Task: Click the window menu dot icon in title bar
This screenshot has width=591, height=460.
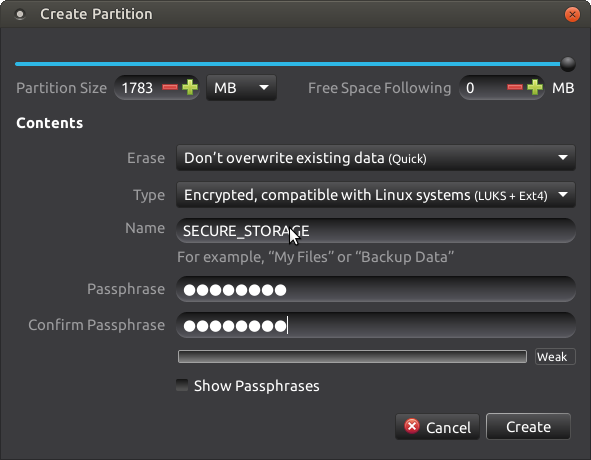Action: point(20,14)
